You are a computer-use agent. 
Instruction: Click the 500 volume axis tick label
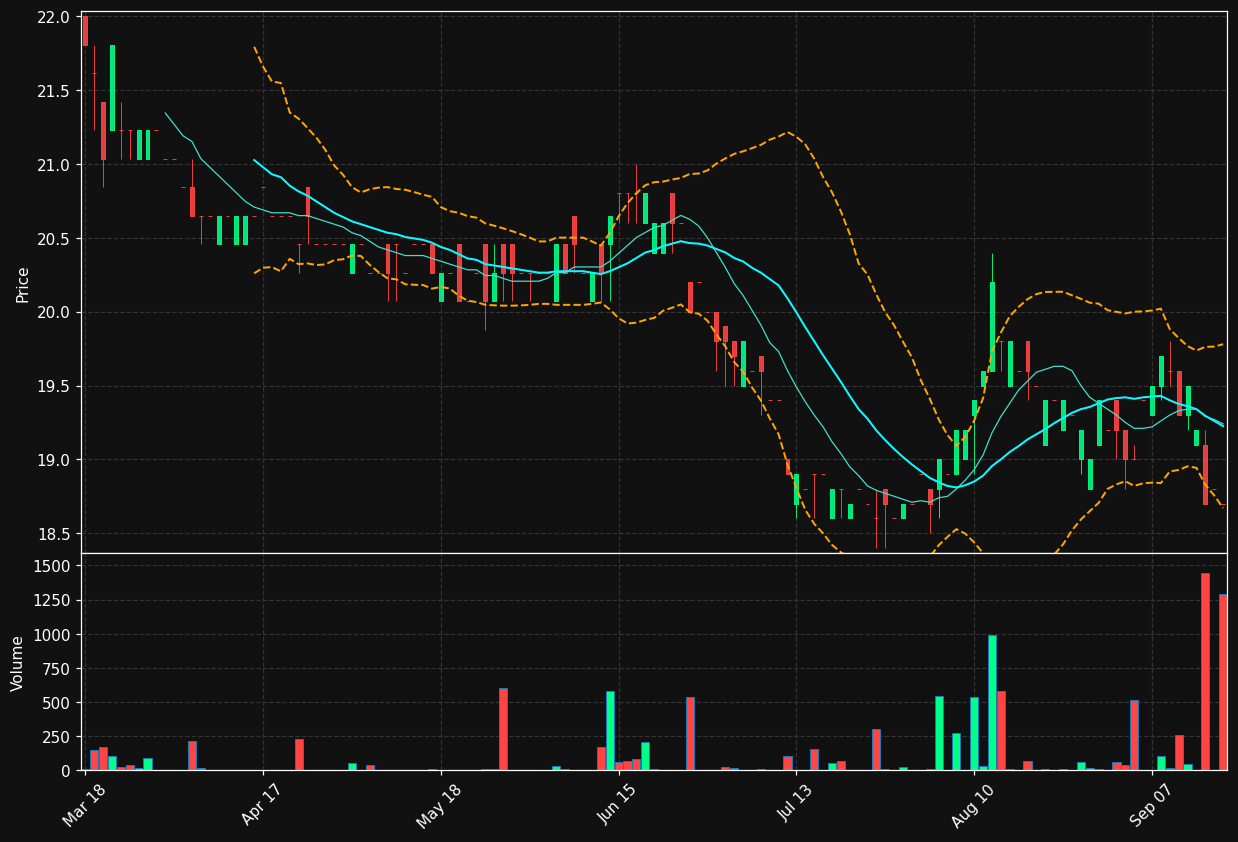point(57,703)
